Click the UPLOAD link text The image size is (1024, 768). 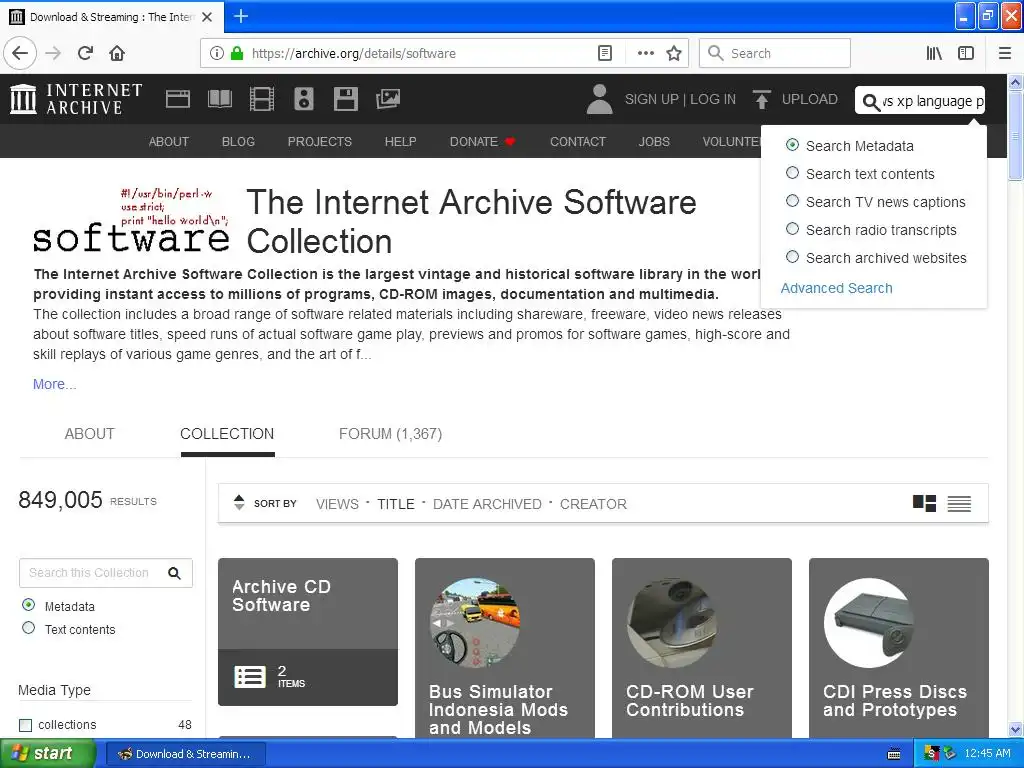point(810,99)
